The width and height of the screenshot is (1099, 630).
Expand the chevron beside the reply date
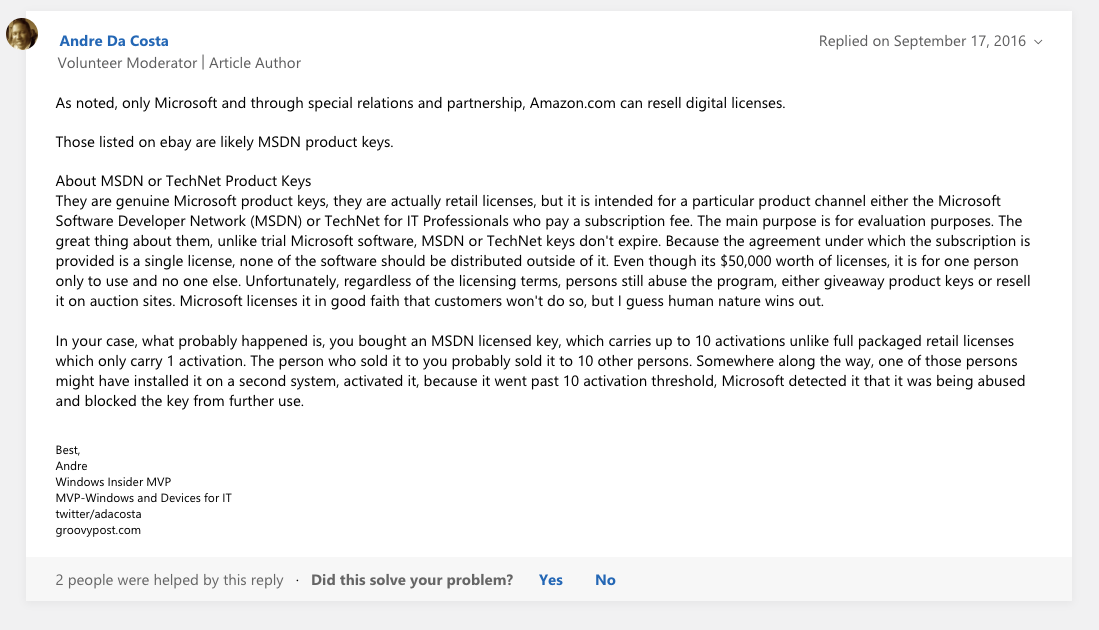pyautogui.click(x=1038, y=42)
